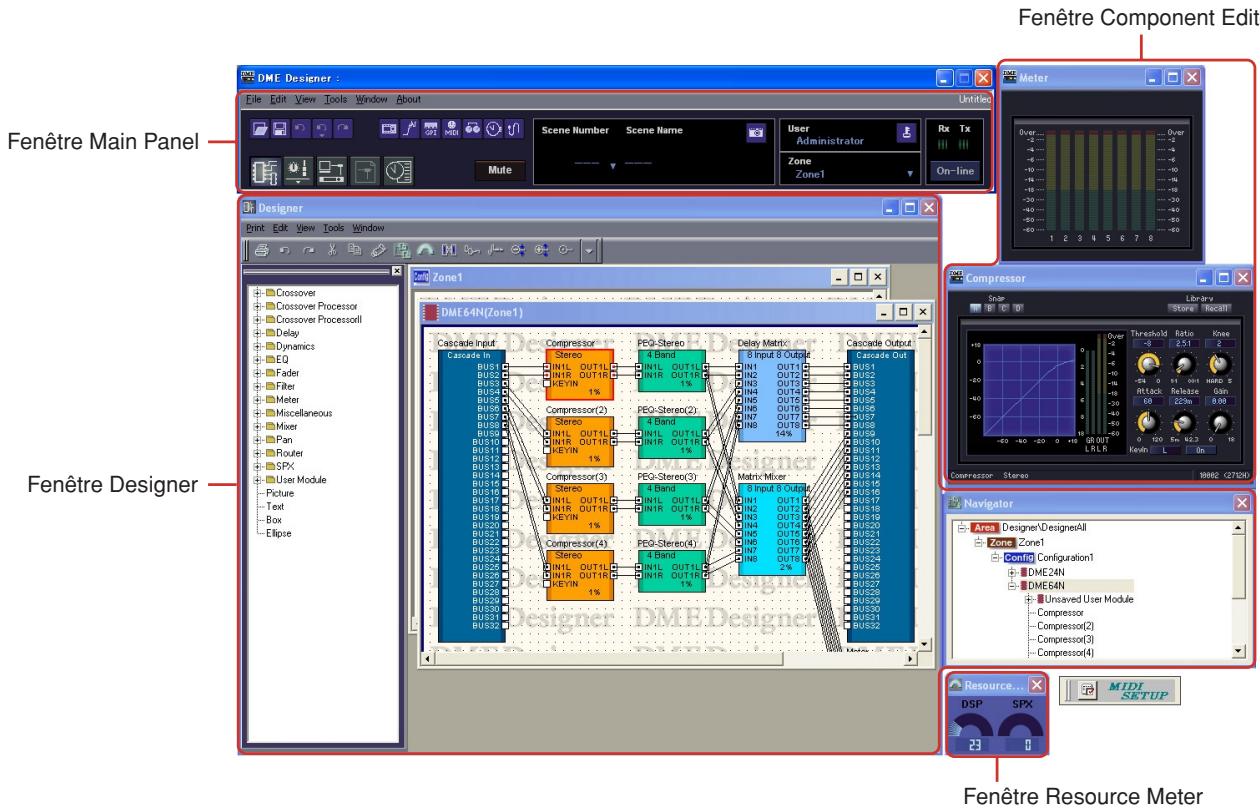The width and height of the screenshot is (1260, 812).
Task: Open the Designer window icon in Main Panel bottom row
Action: click(x=266, y=170)
